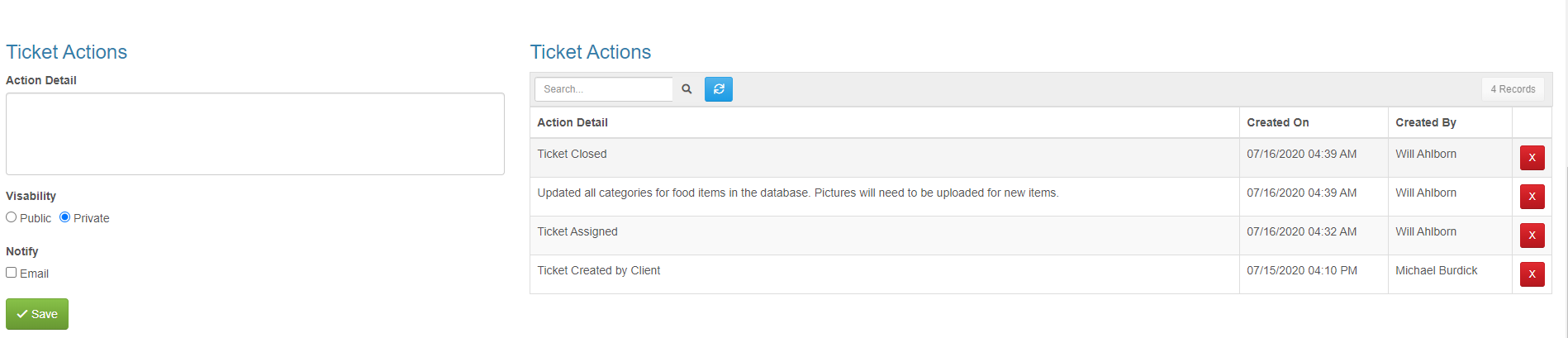
Task: Refresh the ticket actions list
Action: click(719, 89)
